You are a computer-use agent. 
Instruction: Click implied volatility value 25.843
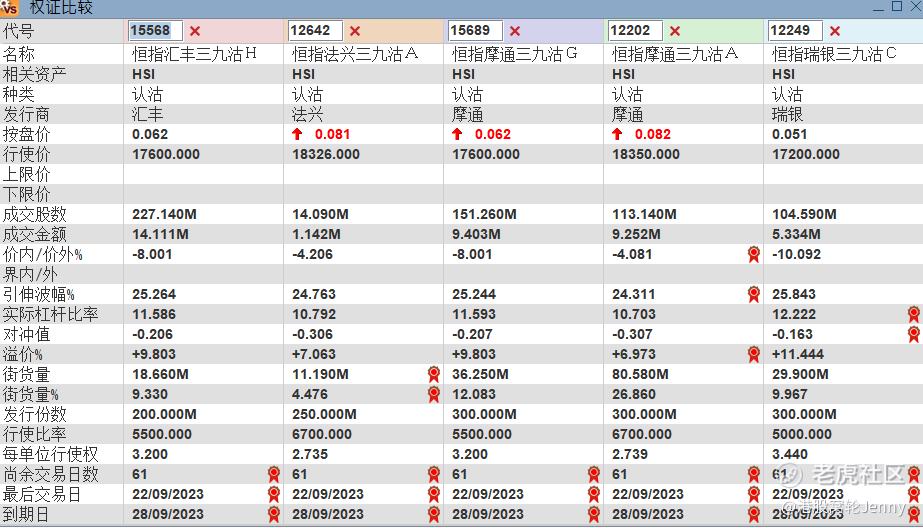coord(793,294)
